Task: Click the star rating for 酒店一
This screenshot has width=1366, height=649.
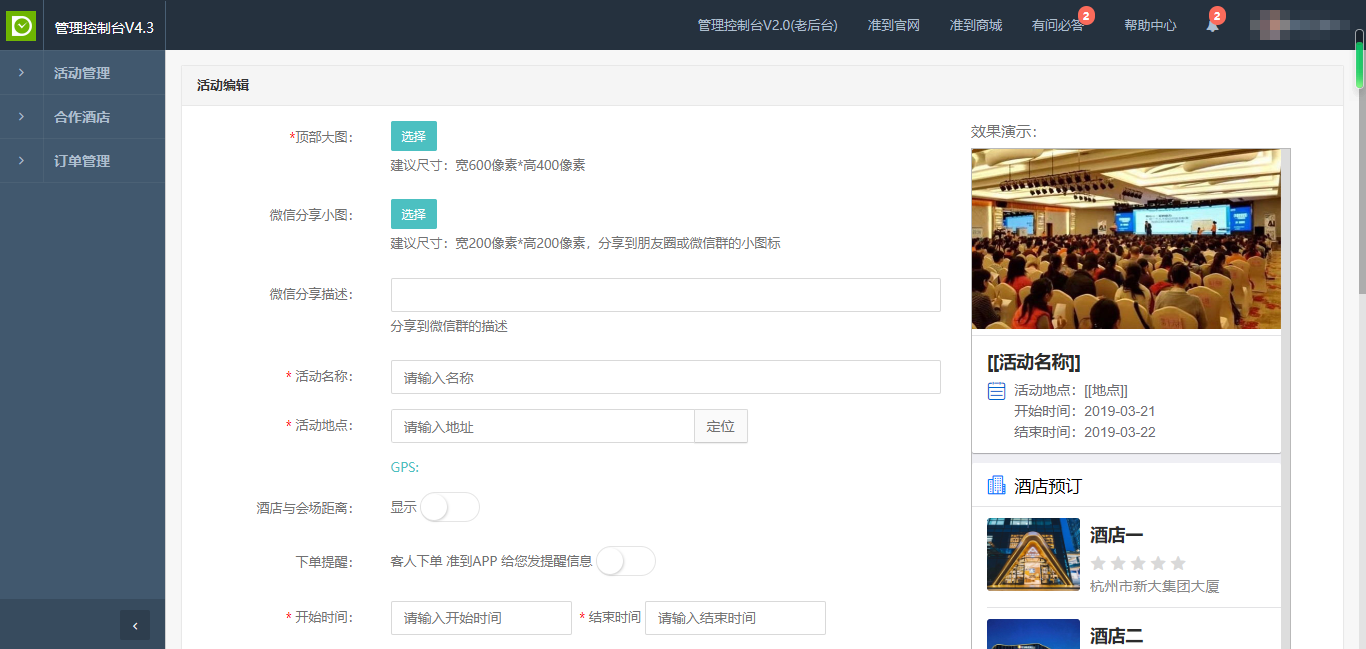Action: [1138, 563]
